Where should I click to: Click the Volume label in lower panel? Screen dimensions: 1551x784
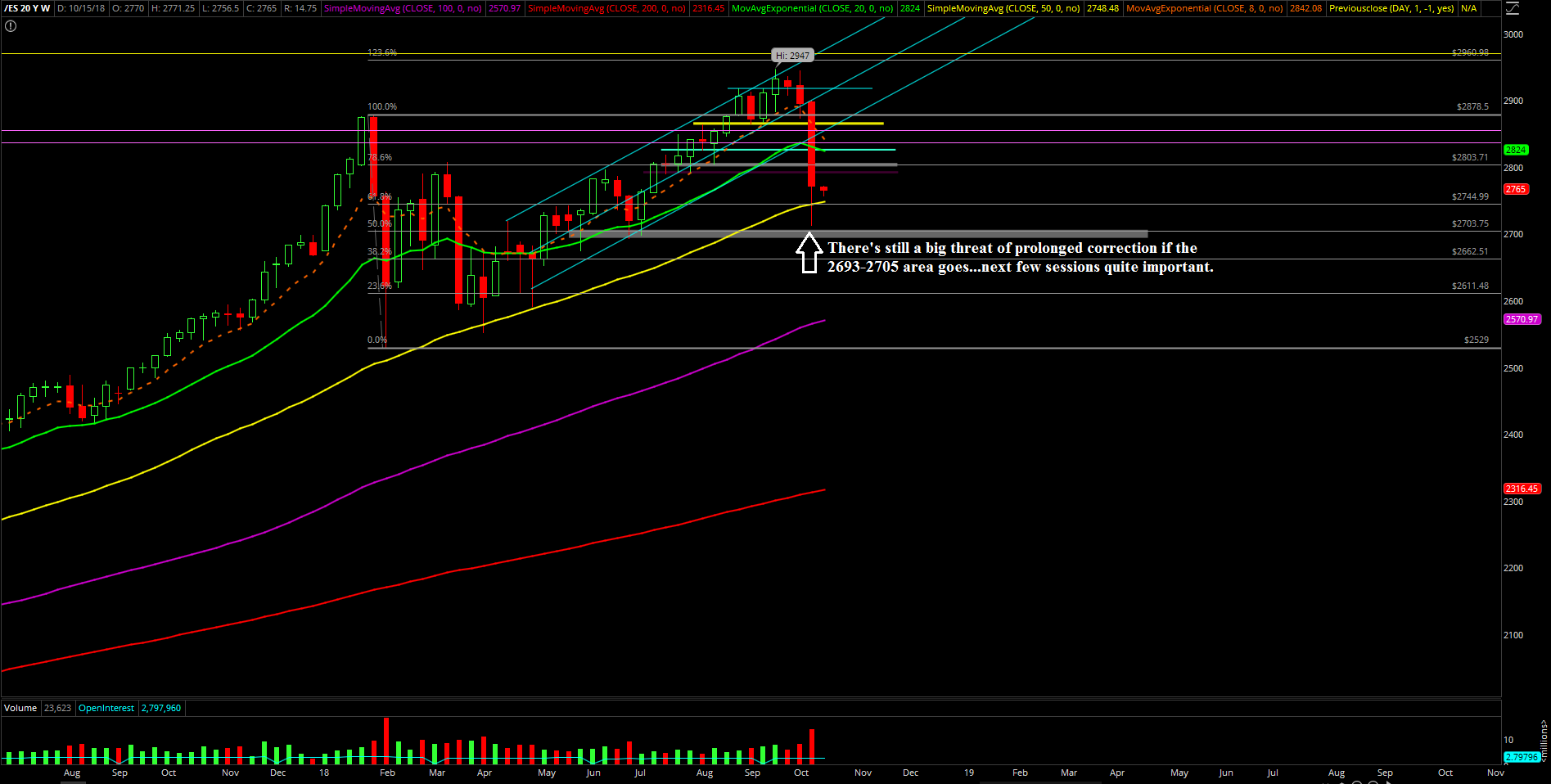tap(20, 708)
